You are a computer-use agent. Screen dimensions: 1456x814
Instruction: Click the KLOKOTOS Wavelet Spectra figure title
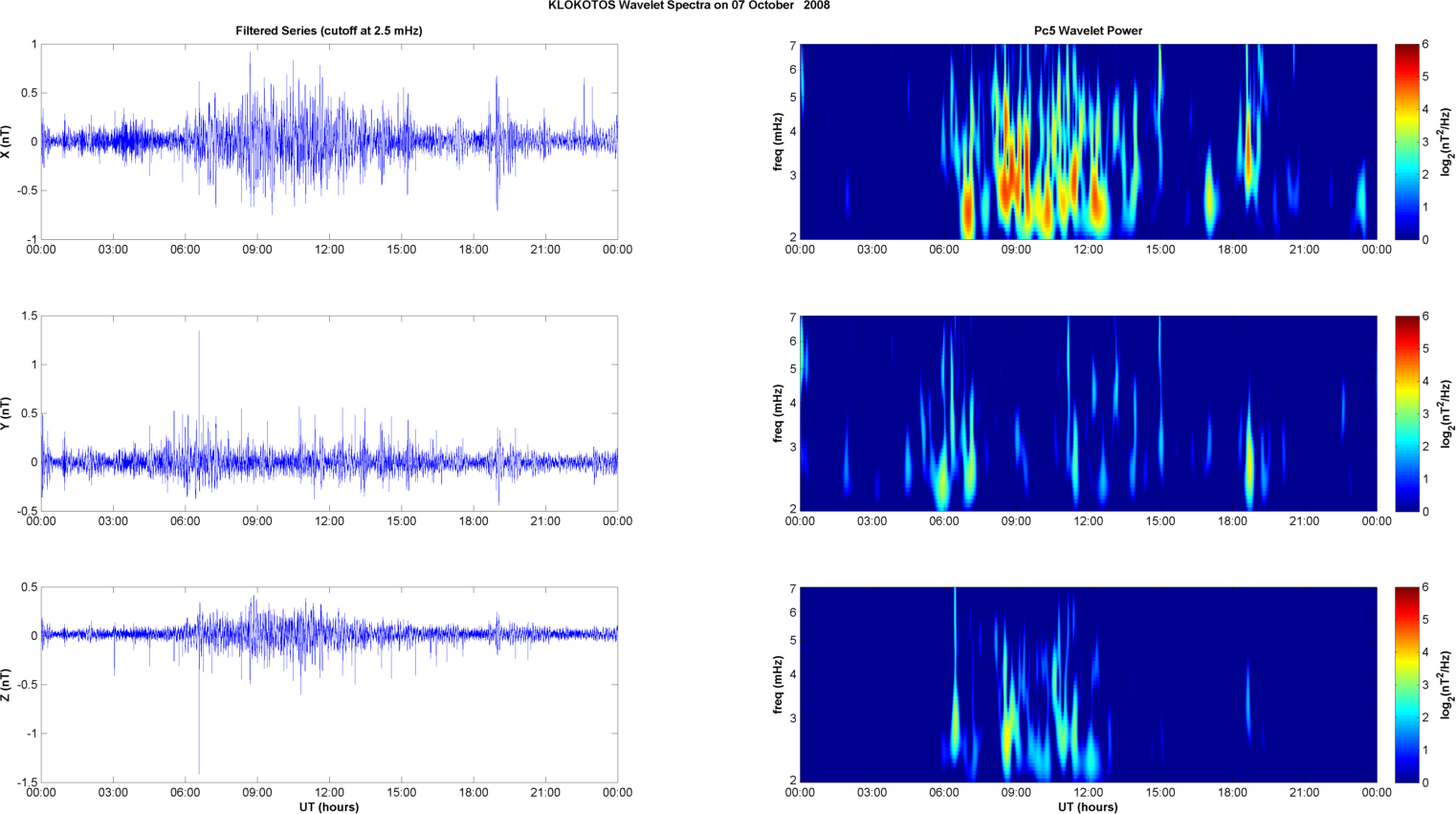(x=689, y=6)
